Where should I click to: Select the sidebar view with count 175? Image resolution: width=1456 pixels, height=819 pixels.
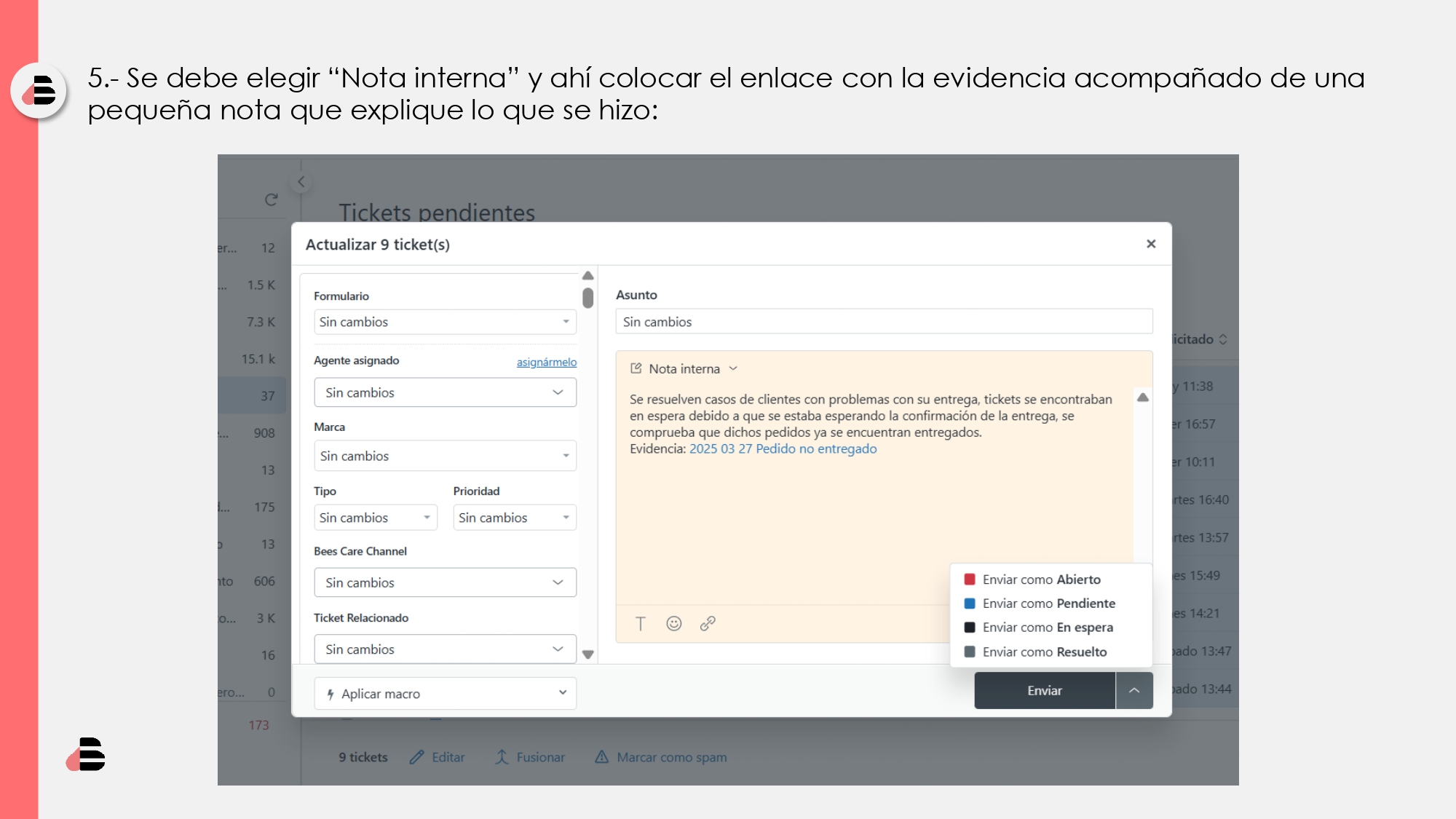252,507
